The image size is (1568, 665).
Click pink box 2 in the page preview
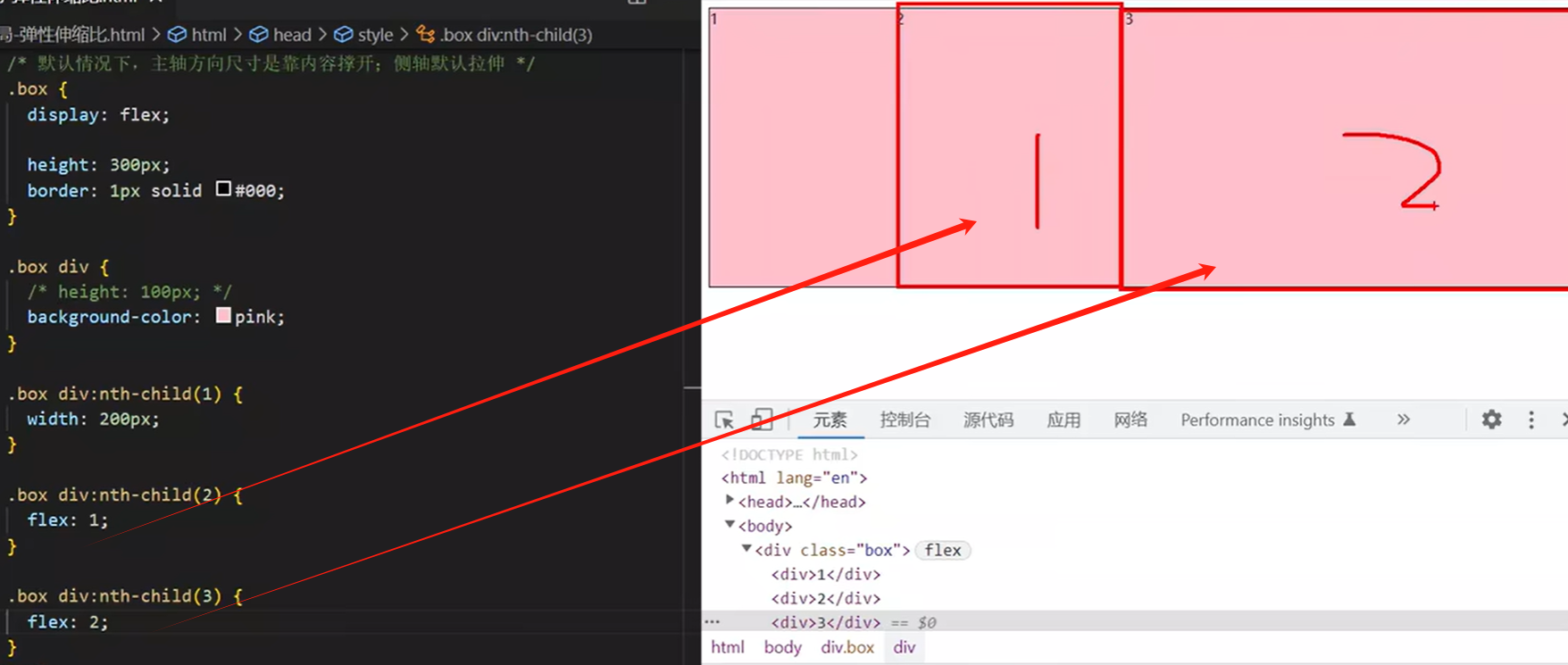click(1009, 147)
